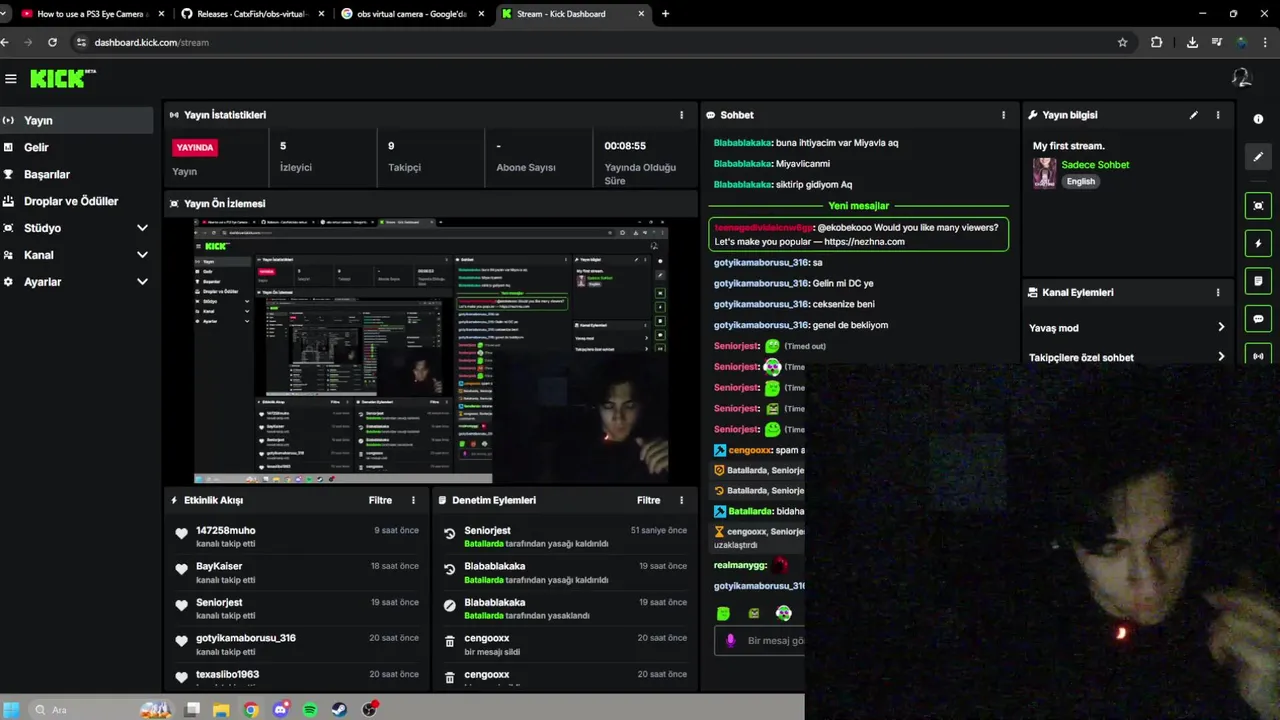The height and width of the screenshot is (720, 1280).
Task: Toggle the broadcast signal widget icon
Action: coord(1258,355)
